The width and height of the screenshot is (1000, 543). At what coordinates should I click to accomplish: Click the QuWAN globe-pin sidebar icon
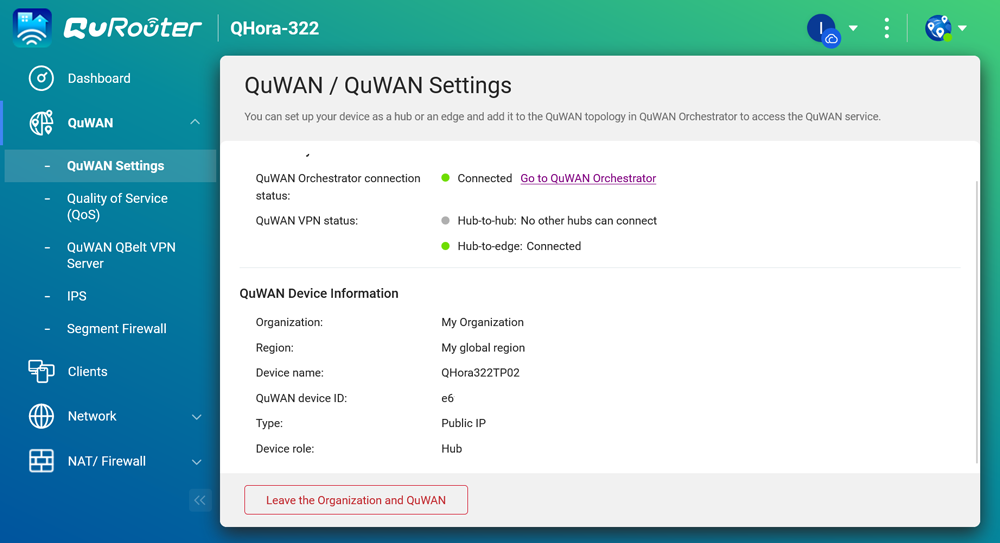[41, 123]
